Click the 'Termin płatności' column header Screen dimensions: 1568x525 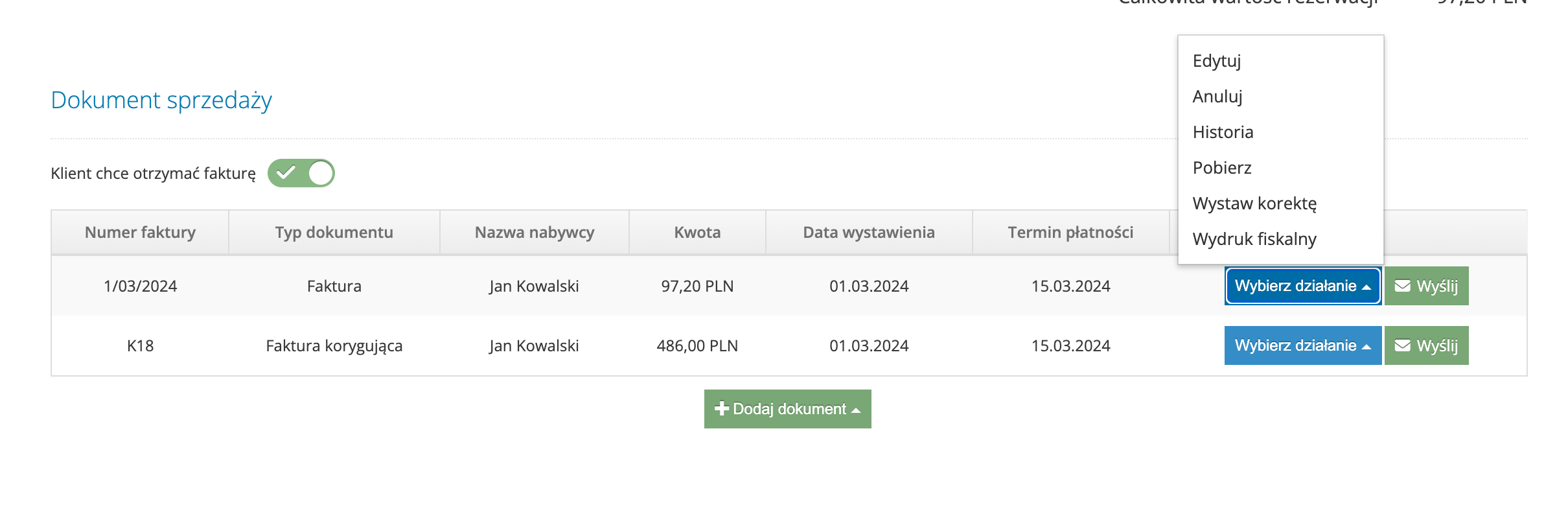click(x=1070, y=232)
